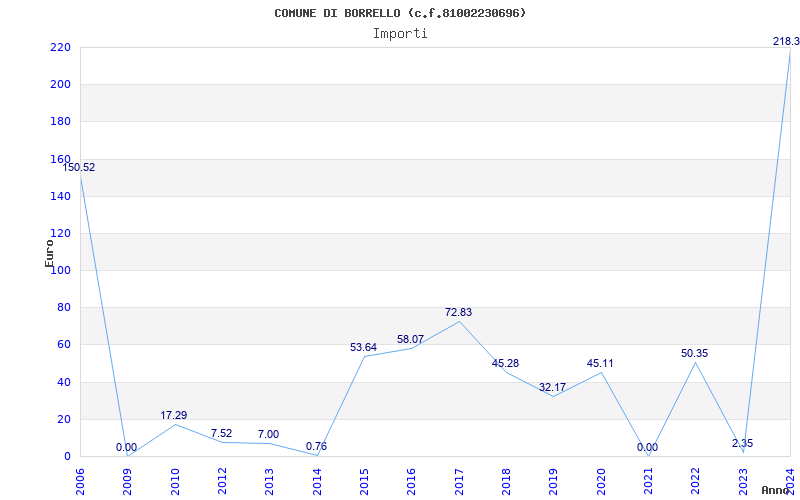Click the 2021 x-axis year label
Image resolution: width=800 pixels, height=500 pixels.
(648, 482)
